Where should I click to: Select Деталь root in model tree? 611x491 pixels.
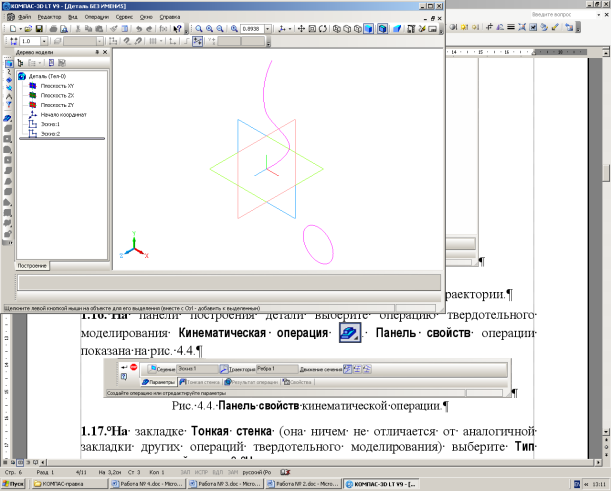coord(47,76)
